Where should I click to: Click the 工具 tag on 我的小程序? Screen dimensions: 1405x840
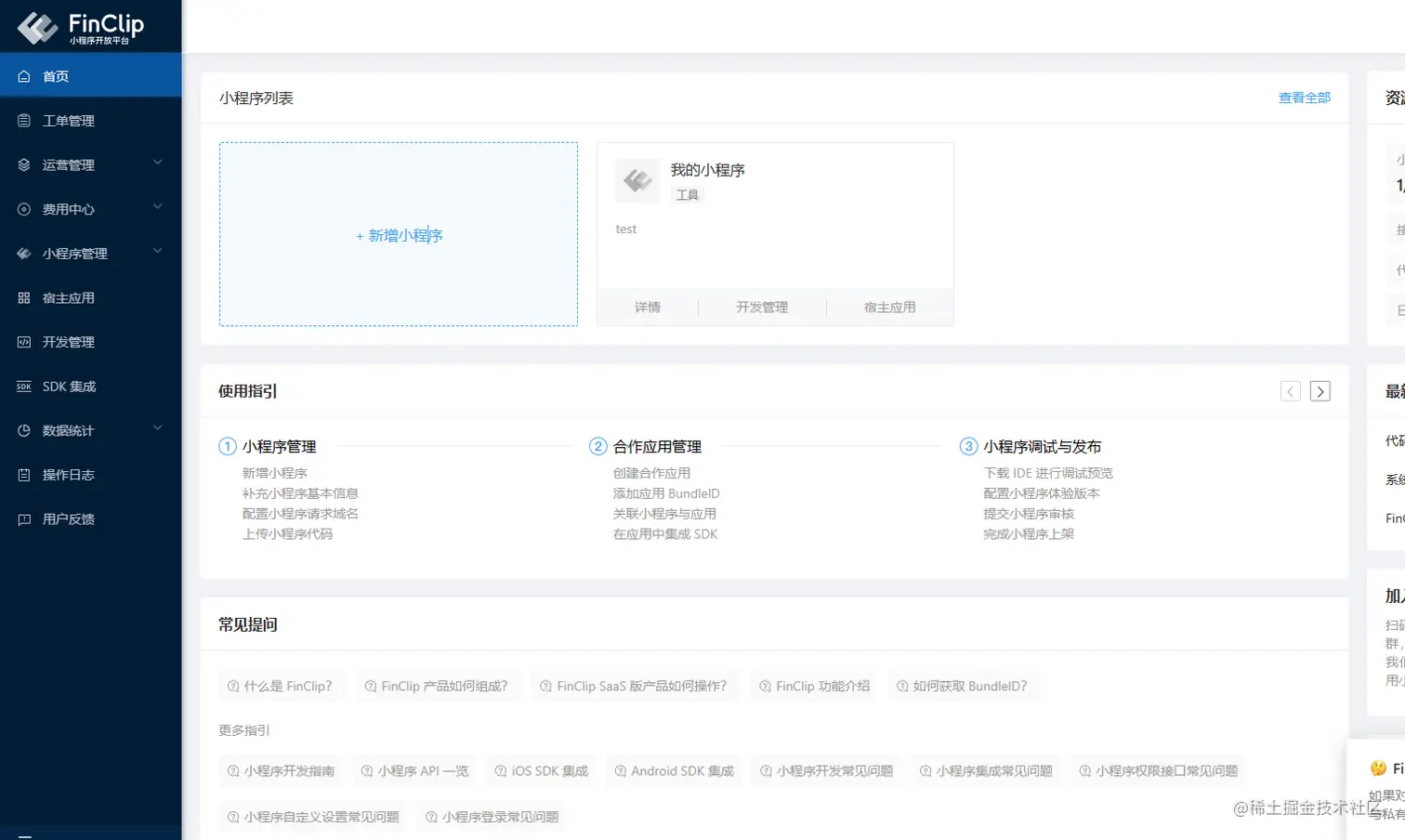[x=688, y=195]
